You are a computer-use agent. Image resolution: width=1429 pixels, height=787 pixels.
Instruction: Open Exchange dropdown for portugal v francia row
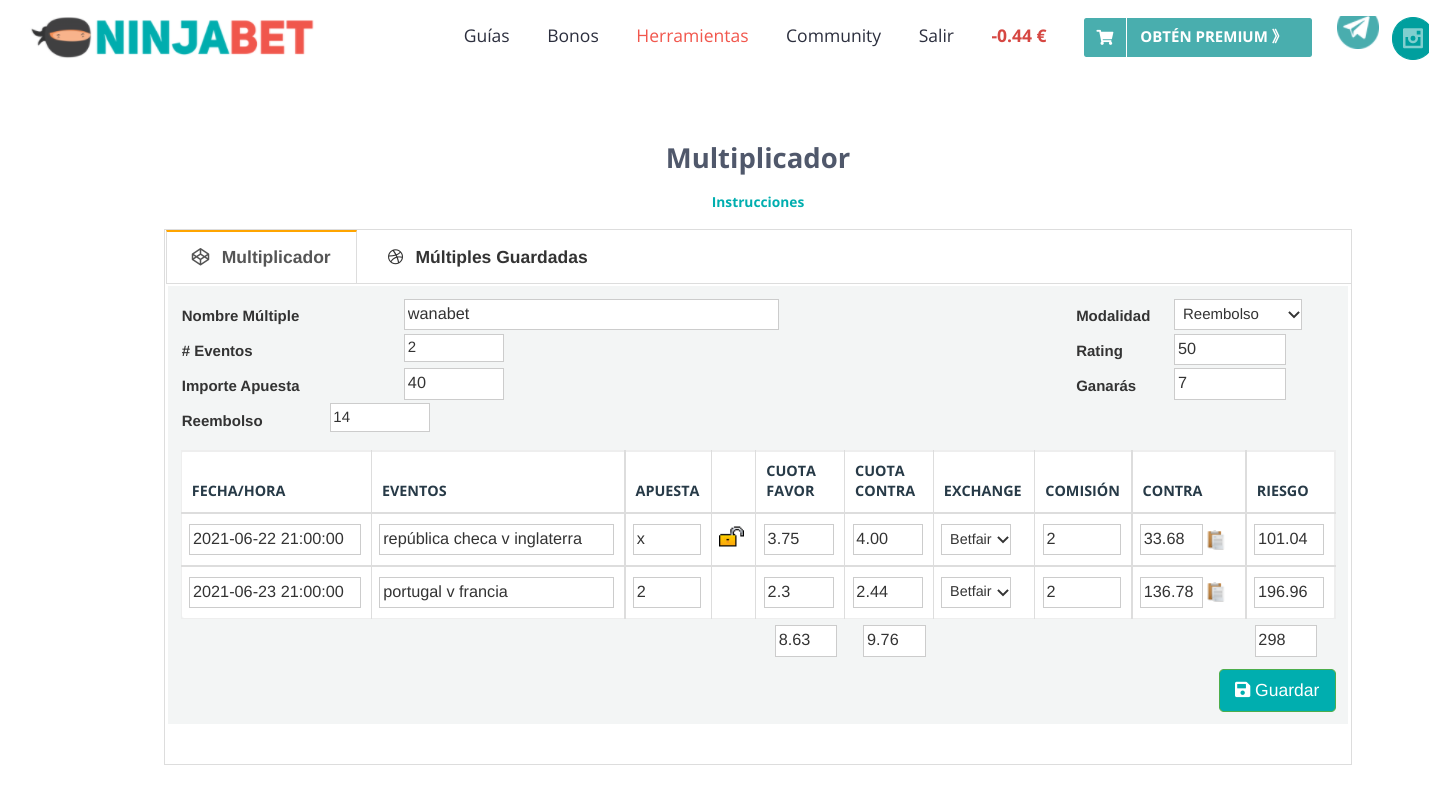[x=977, y=591]
